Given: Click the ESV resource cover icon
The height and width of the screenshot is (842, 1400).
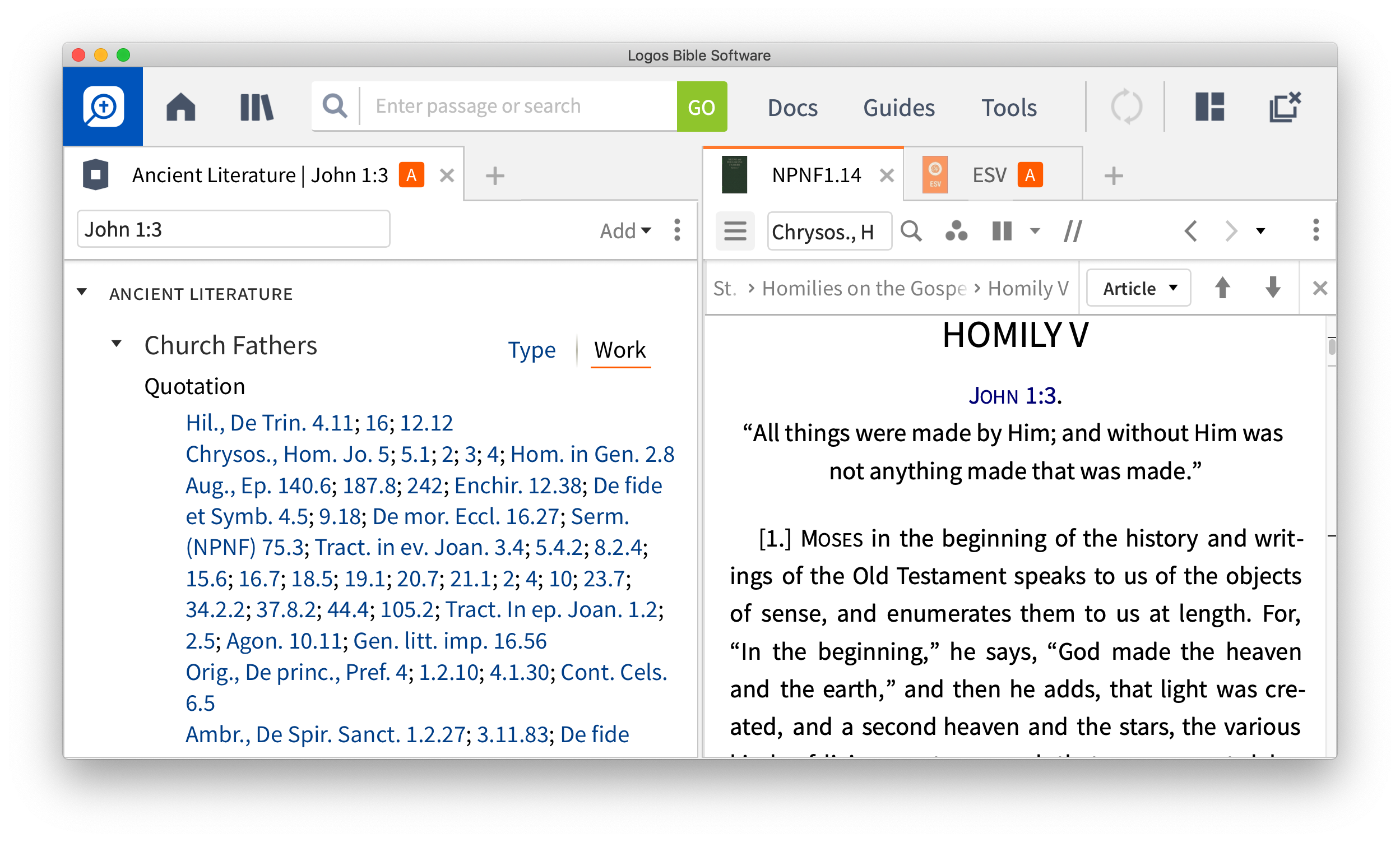Looking at the screenshot, I should tap(935, 175).
